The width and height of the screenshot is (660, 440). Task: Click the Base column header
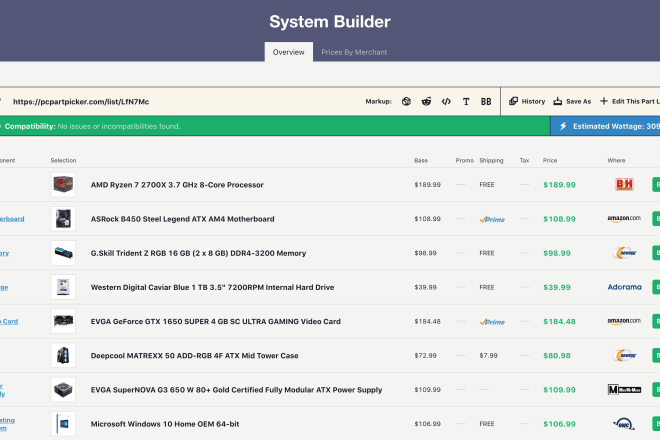coord(421,160)
